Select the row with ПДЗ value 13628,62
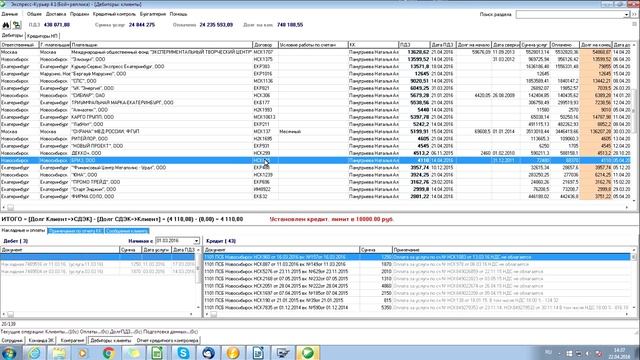Image resolution: width=640 pixels, height=360 pixels. pyautogui.click(x=315, y=52)
